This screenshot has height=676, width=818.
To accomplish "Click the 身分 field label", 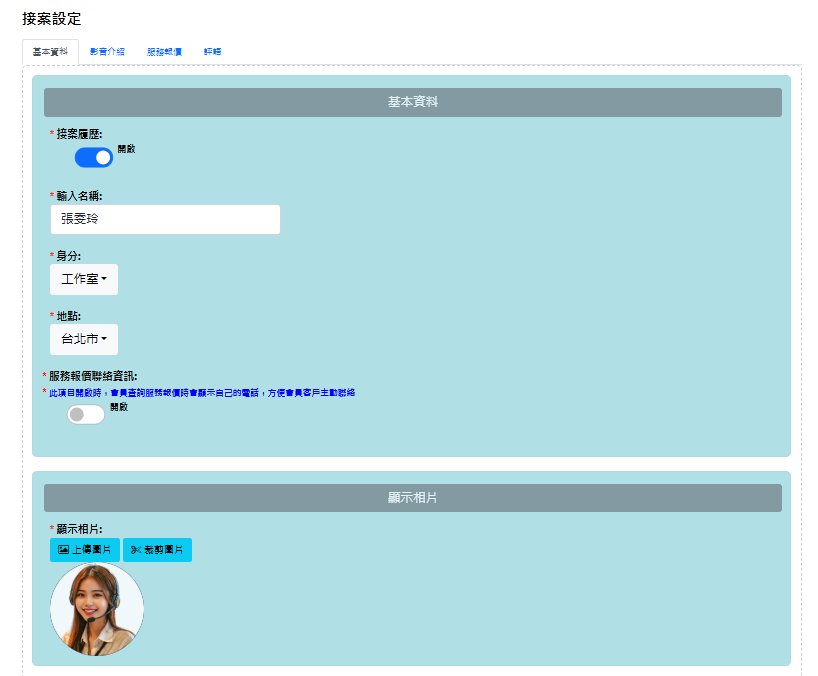I will point(68,256).
